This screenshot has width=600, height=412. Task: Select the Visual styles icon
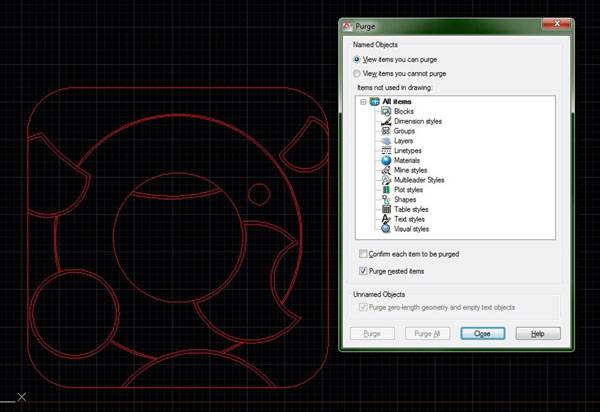tap(385, 229)
